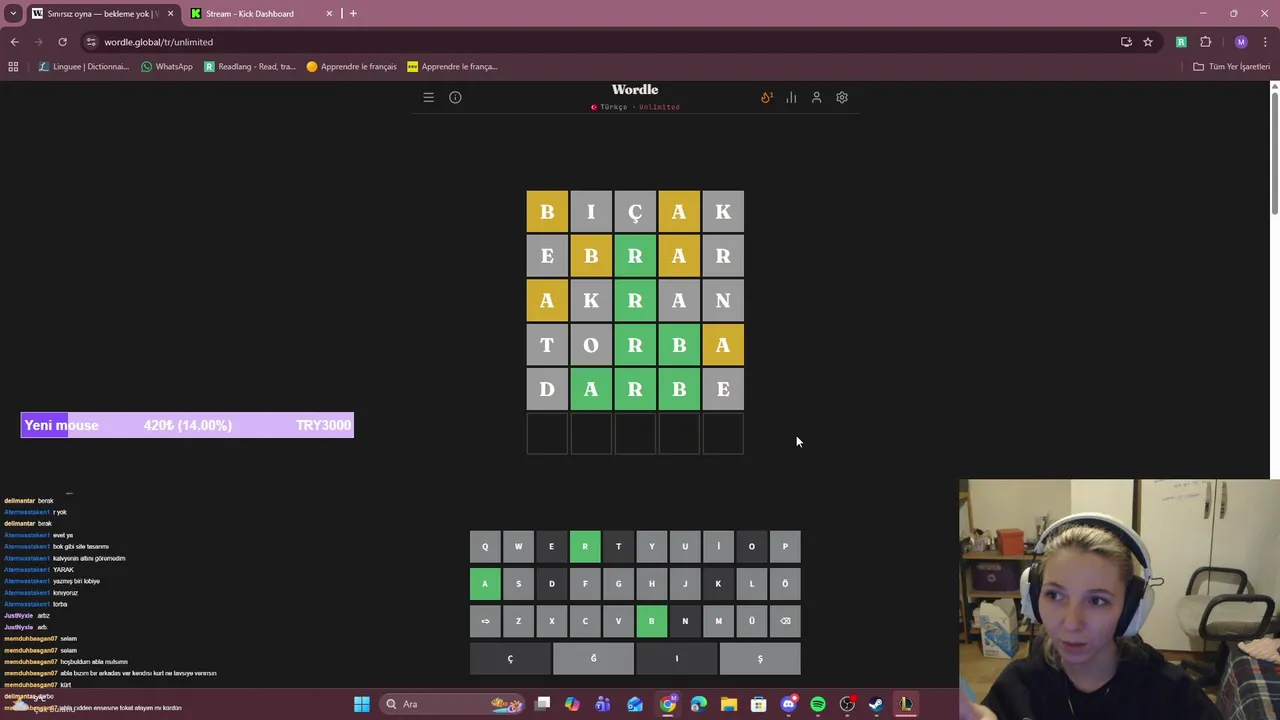Open Chrome three-dot menu
Screen dimensions: 1280x720
click(x=1265, y=42)
